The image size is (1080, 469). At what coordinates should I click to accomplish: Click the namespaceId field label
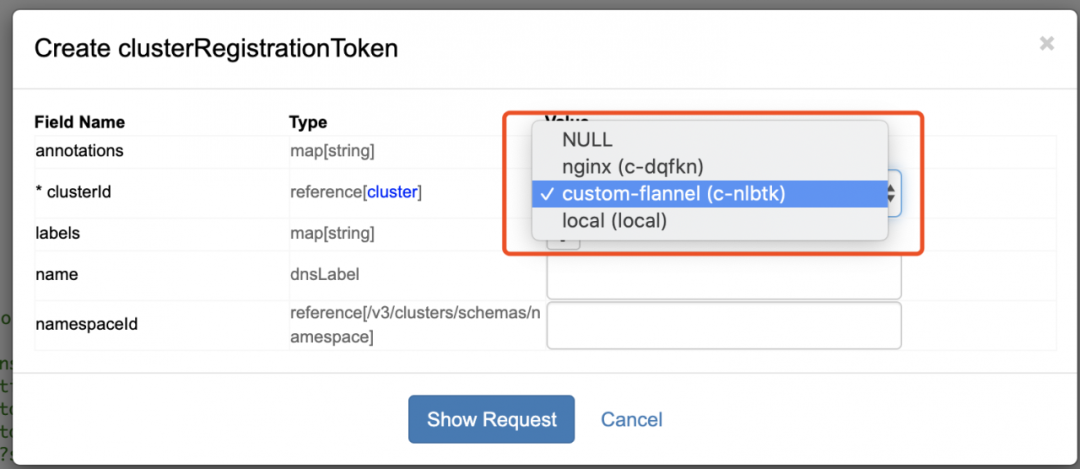click(x=85, y=324)
